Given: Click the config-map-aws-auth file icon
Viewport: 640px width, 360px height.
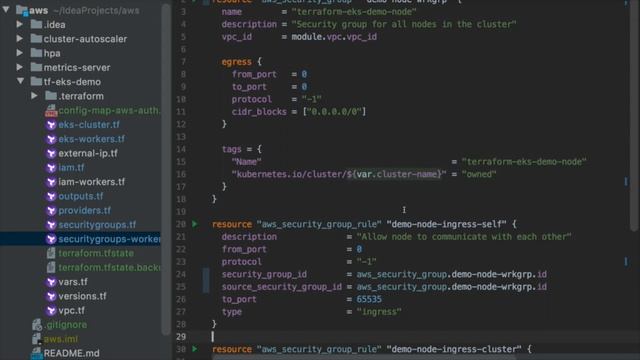Looking at the screenshot, I should point(51,111).
